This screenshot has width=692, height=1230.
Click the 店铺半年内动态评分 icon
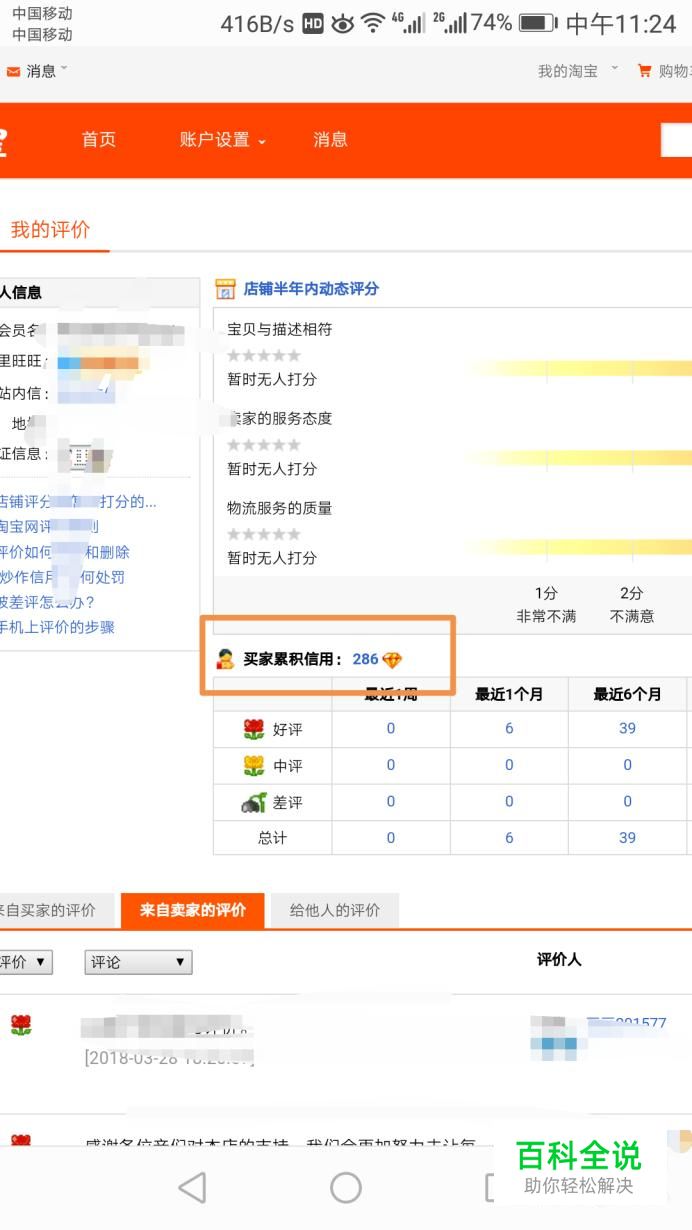coord(225,289)
